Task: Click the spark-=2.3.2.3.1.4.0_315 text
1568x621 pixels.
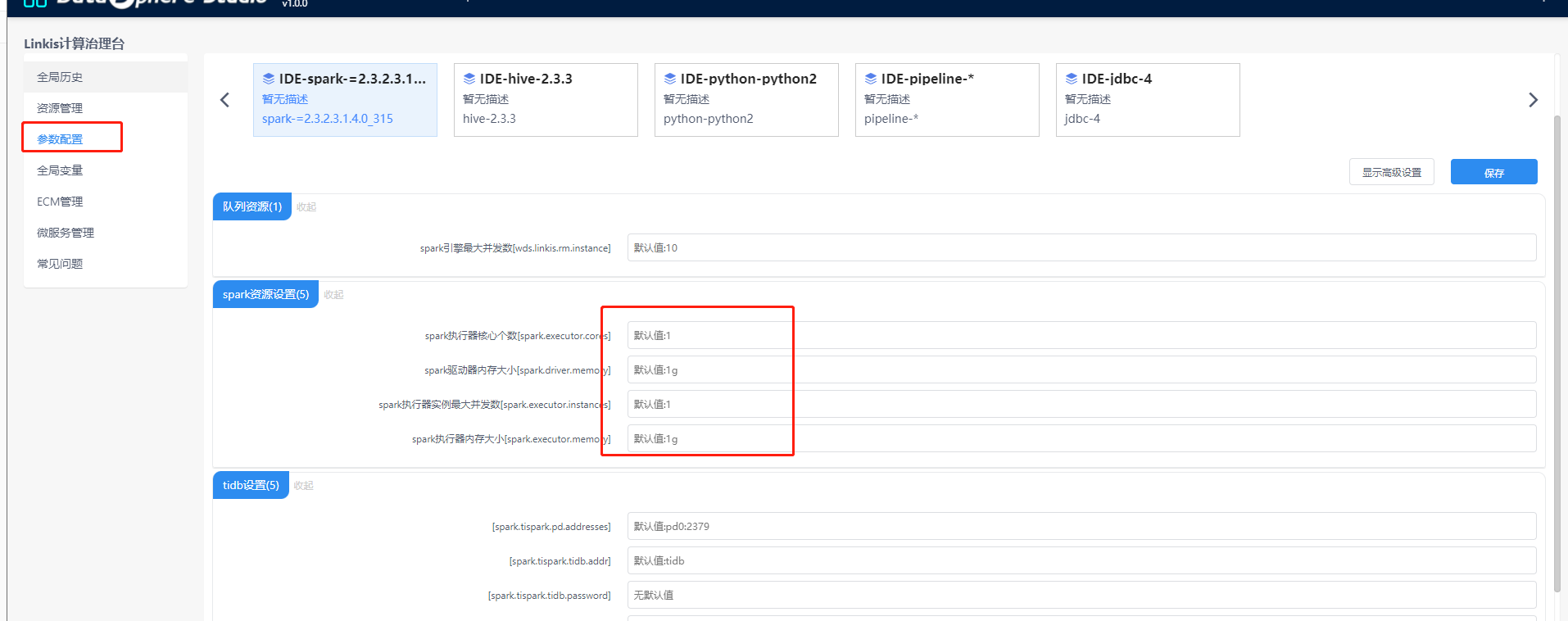Action: [x=328, y=119]
